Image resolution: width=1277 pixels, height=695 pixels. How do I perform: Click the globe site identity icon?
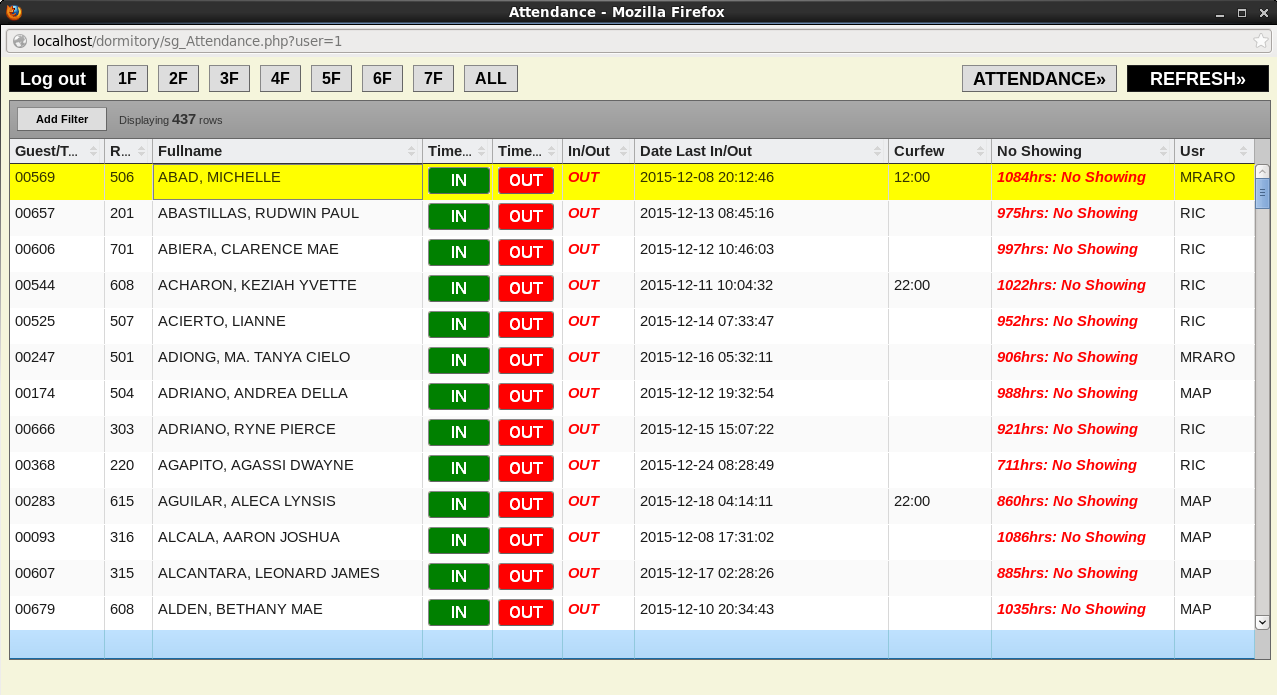point(20,41)
